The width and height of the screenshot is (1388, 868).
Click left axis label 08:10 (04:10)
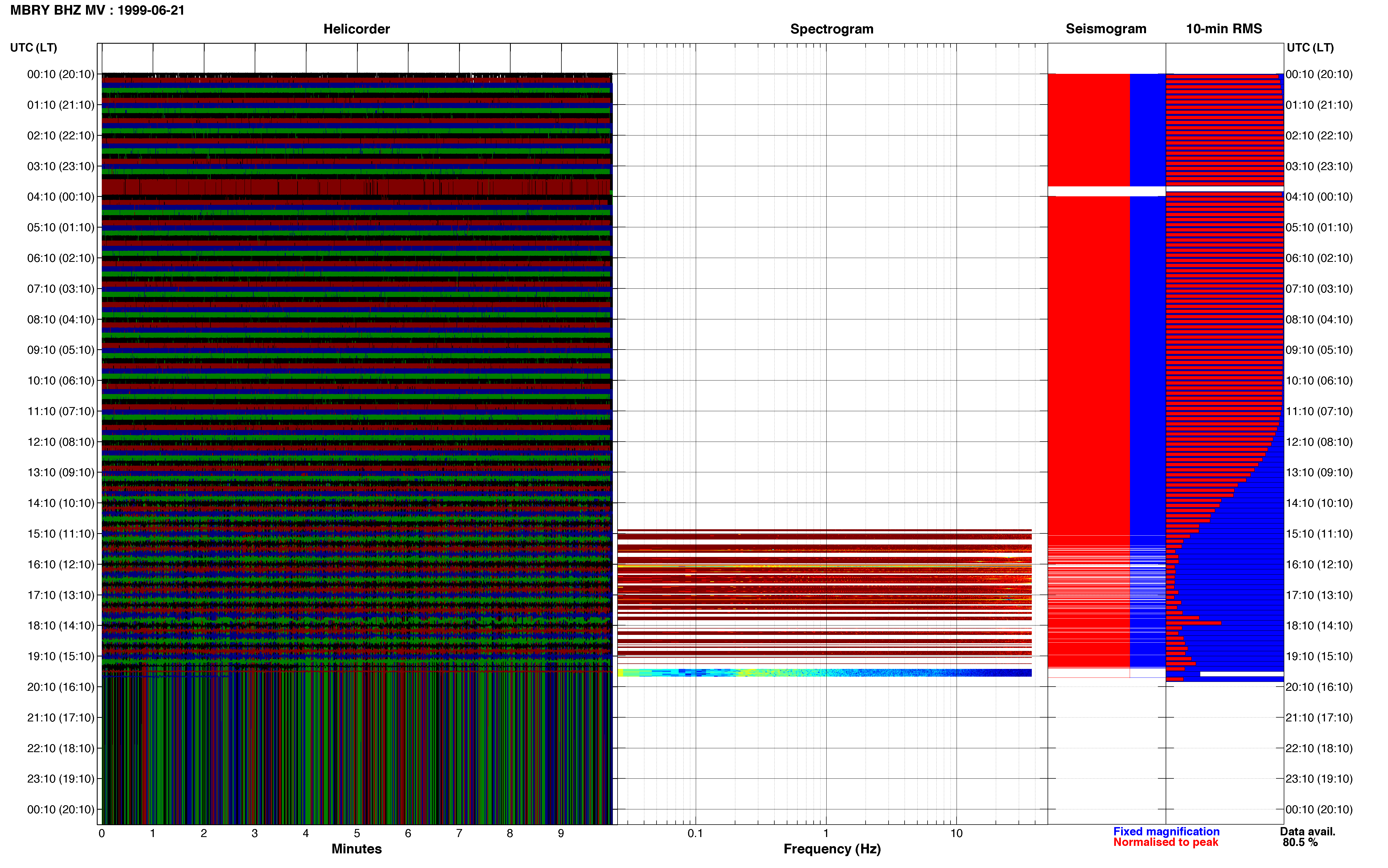click(x=61, y=319)
